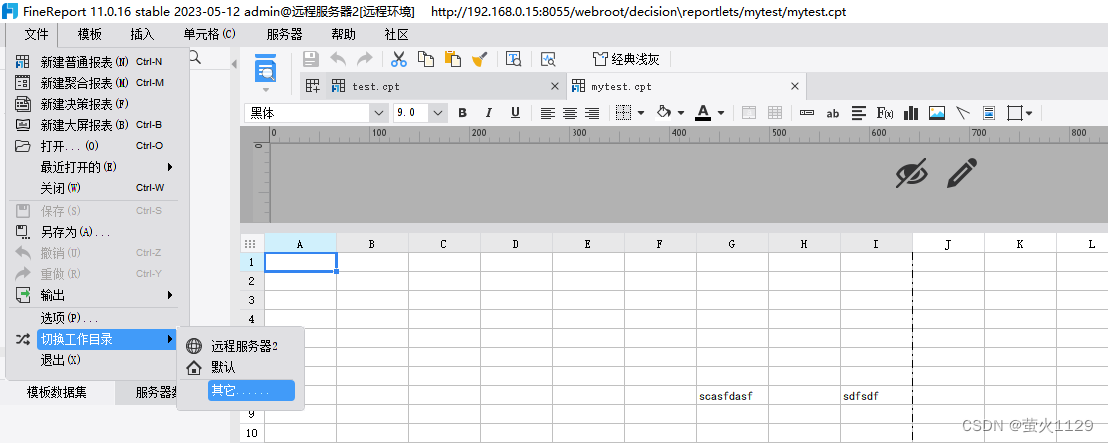Screen dimensions: 1108x443
Task: Click the paste clipboard icon
Action: pyautogui.click(x=452, y=59)
